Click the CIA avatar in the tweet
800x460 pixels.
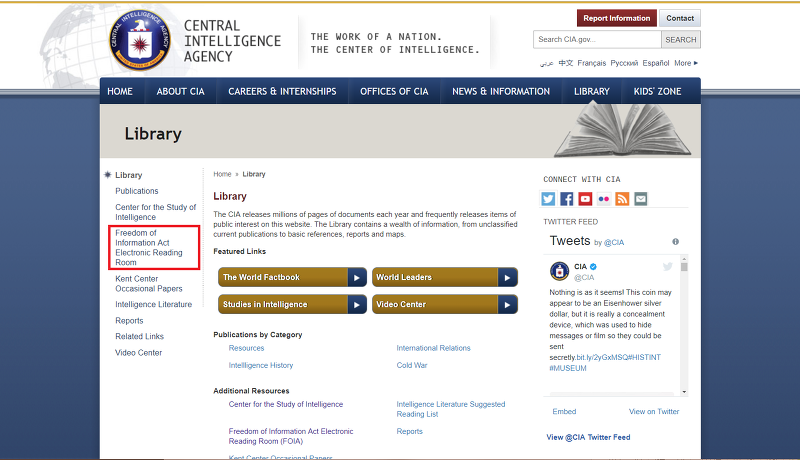[559, 271]
